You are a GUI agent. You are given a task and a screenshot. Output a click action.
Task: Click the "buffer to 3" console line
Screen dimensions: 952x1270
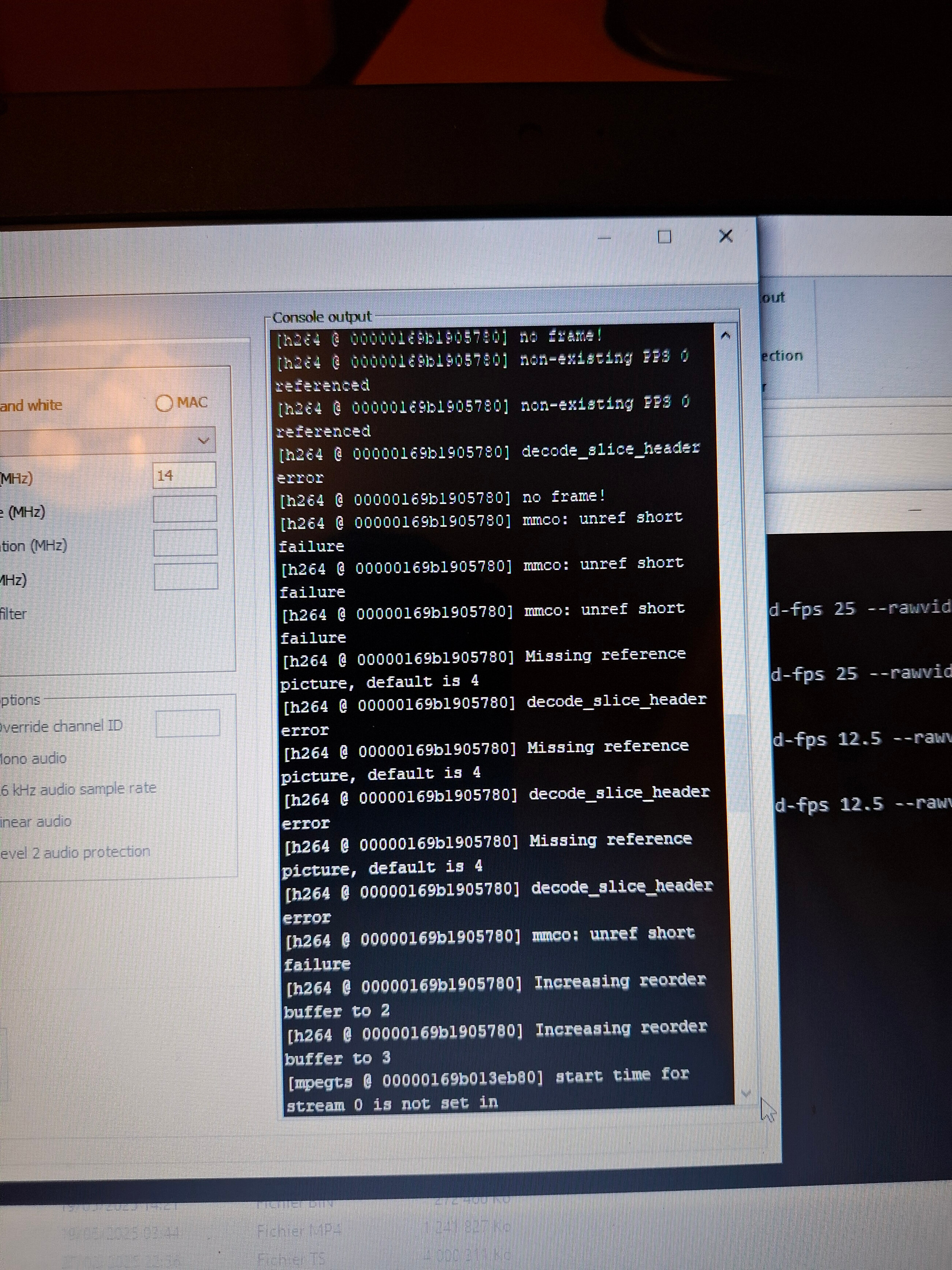tap(338, 1058)
